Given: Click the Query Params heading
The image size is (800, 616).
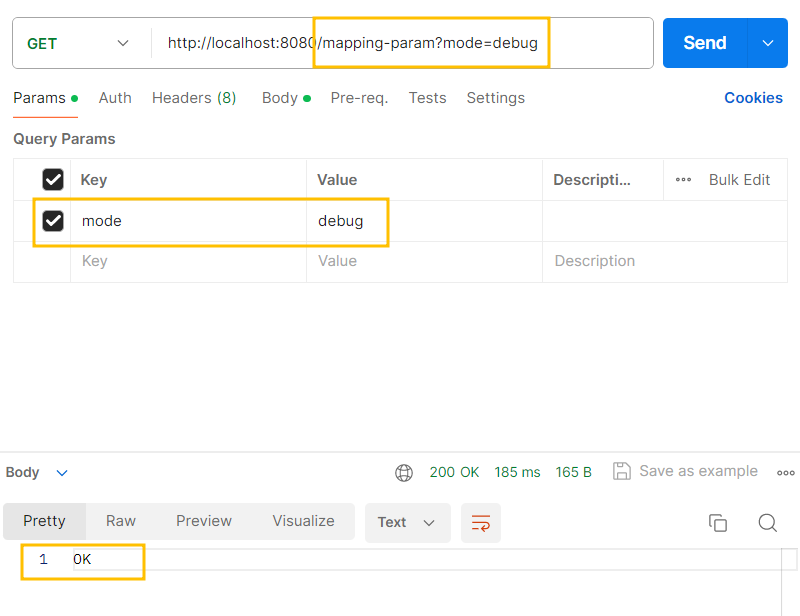Looking at the screenshot, I should pyautogui.click(x=64, y=139).
